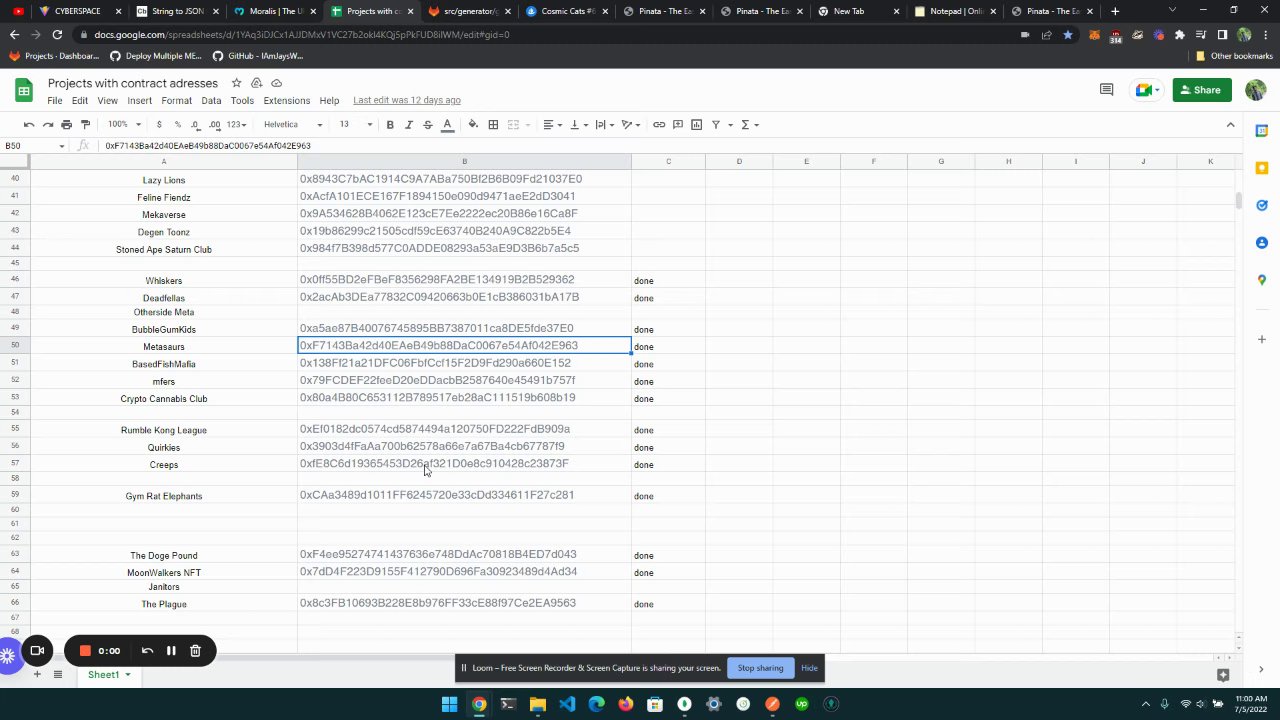Open the 123 number format dropdown
The image size is (1280, 720).
237,125
